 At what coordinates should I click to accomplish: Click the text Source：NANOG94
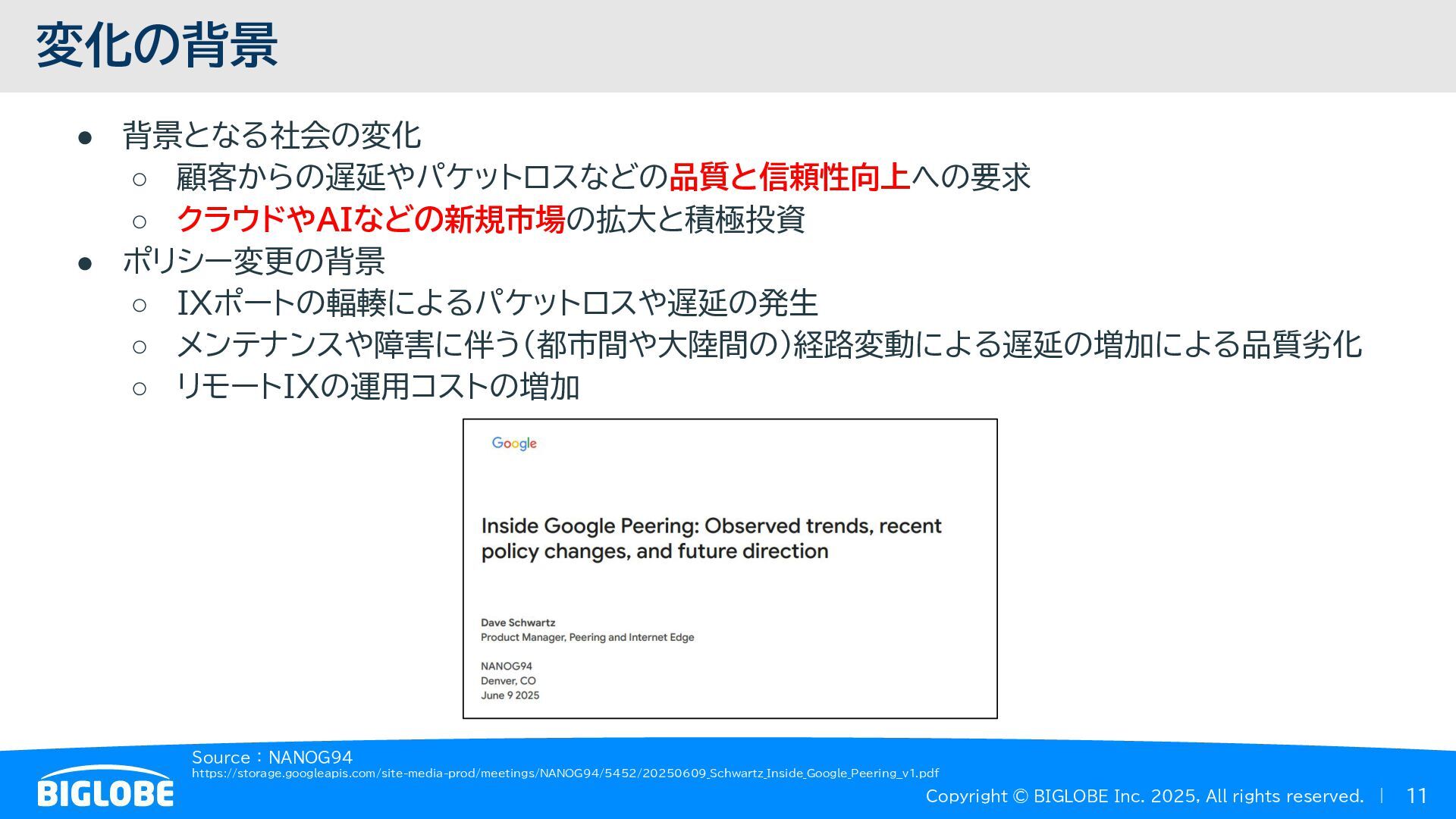pyautogui.click(x=272, y=757)
